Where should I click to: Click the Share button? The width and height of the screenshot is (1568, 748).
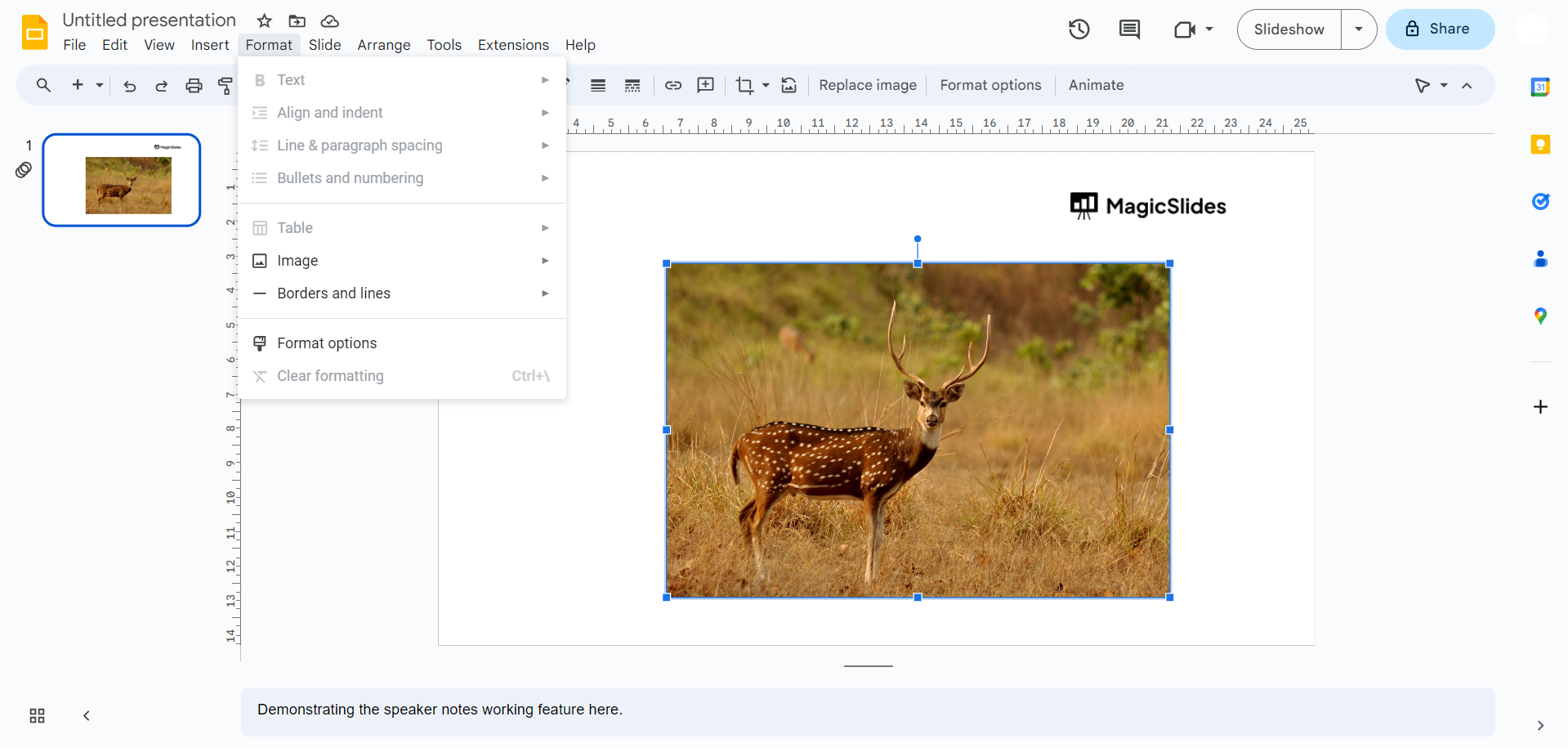pyautogui.click(x=1439, y=29)
